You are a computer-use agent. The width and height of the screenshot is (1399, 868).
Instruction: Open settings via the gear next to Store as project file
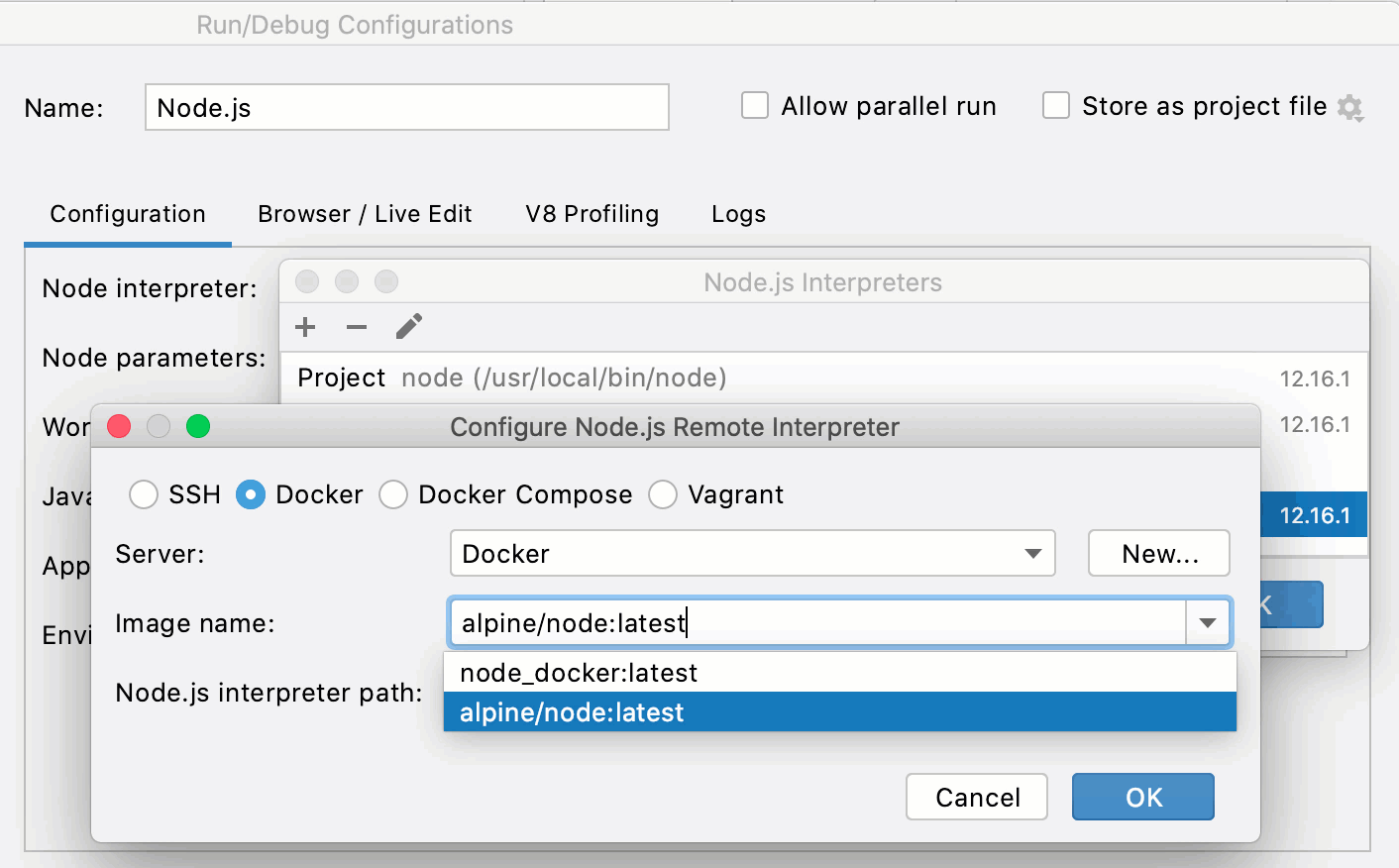(x=1350, y=107)
